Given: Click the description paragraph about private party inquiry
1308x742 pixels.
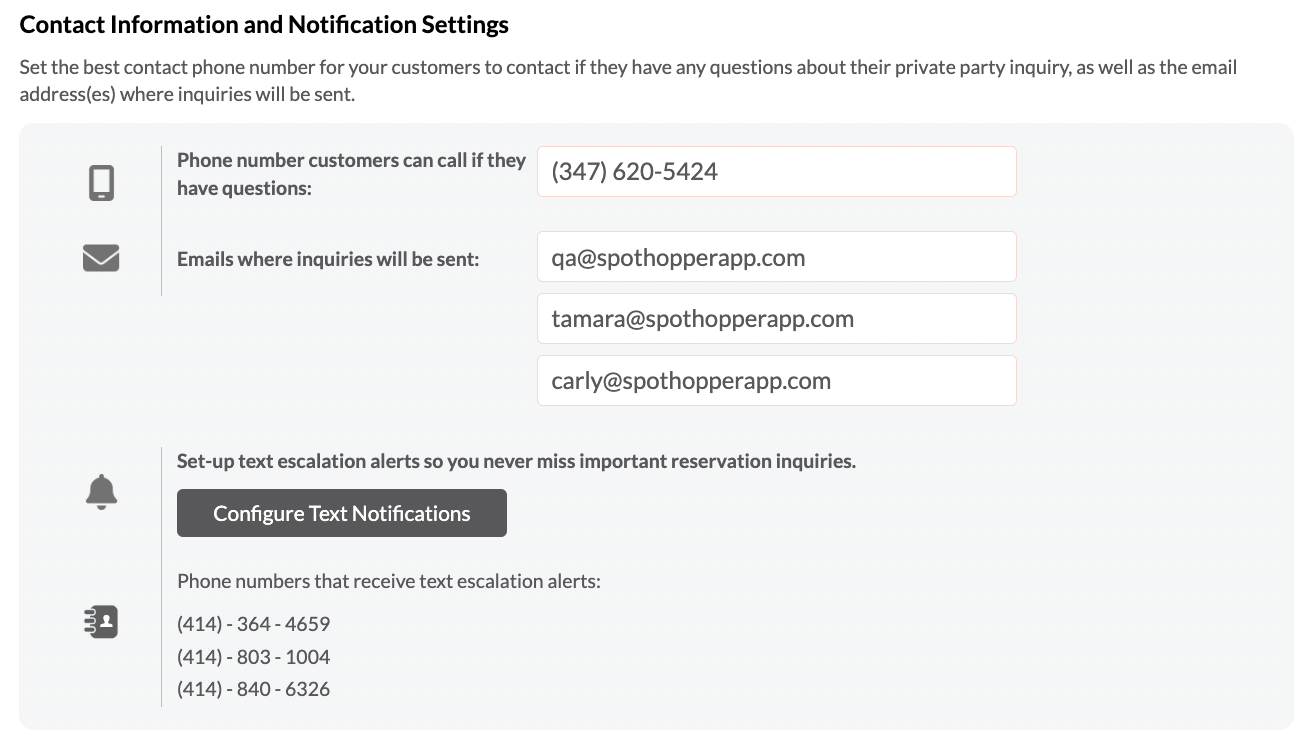Looking at the screenshot, I should [628, 81].
